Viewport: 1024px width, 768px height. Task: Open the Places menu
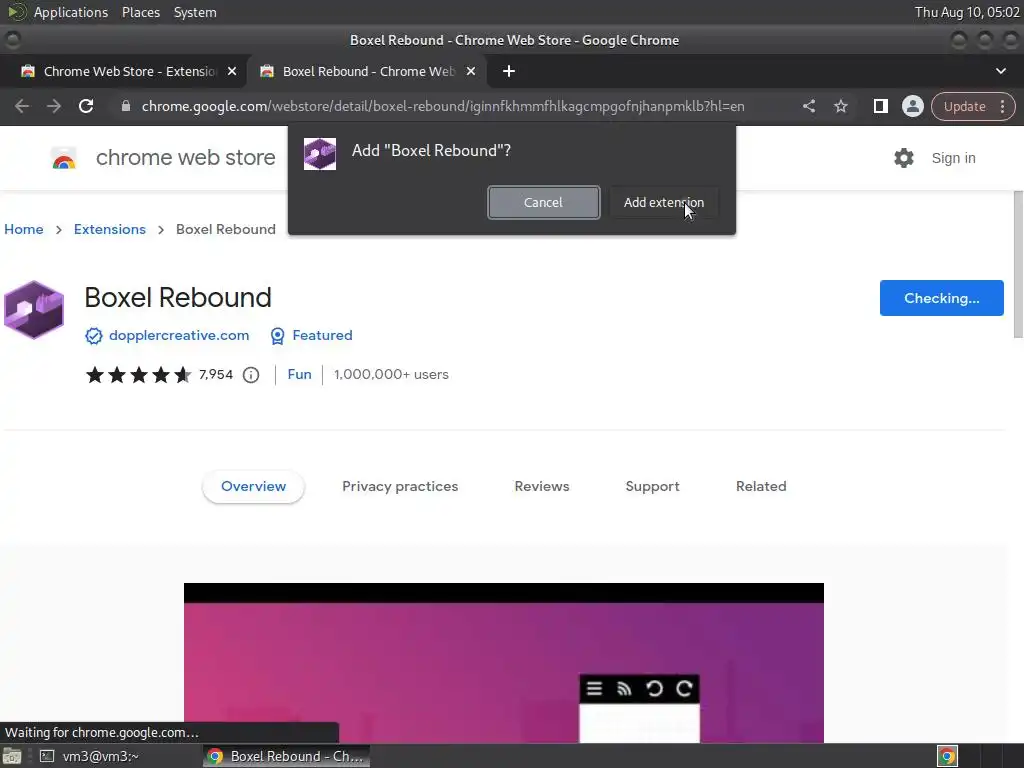[x=140, y=12]
